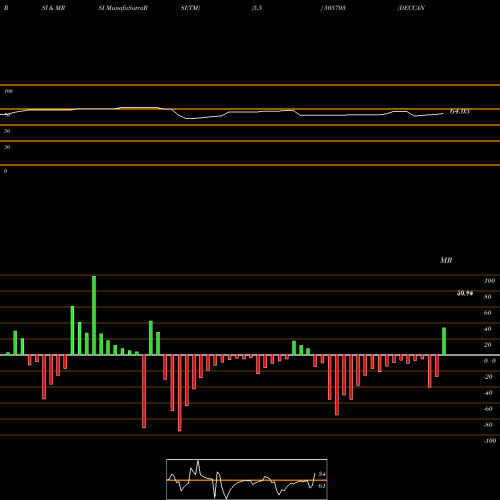This screenshot has width=500, height=500.
Task: Click the RSI value label '64.05'
Action: tap(460, 111)
